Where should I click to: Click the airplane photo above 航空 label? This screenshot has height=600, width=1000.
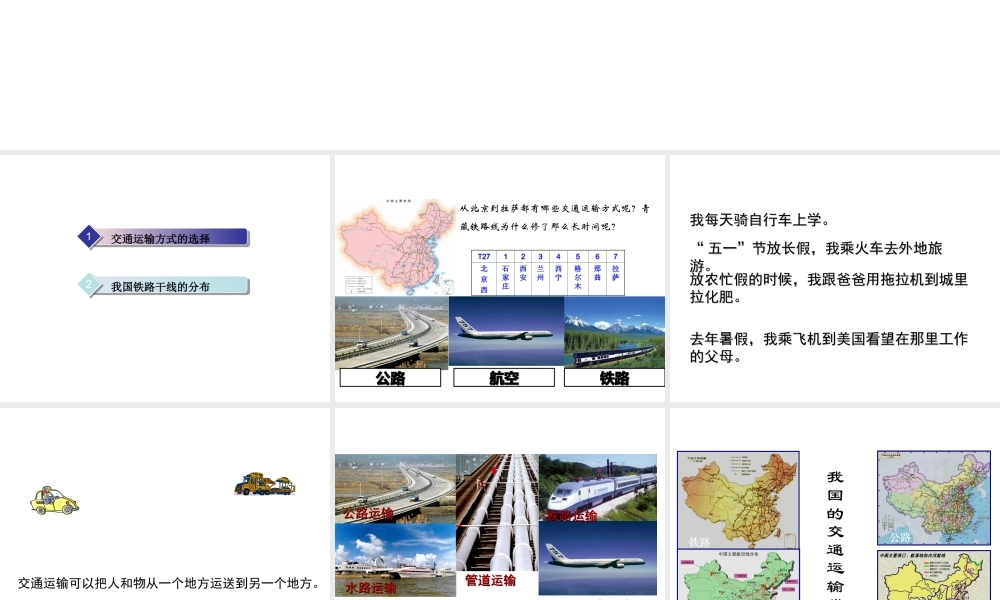pos(506,332)
